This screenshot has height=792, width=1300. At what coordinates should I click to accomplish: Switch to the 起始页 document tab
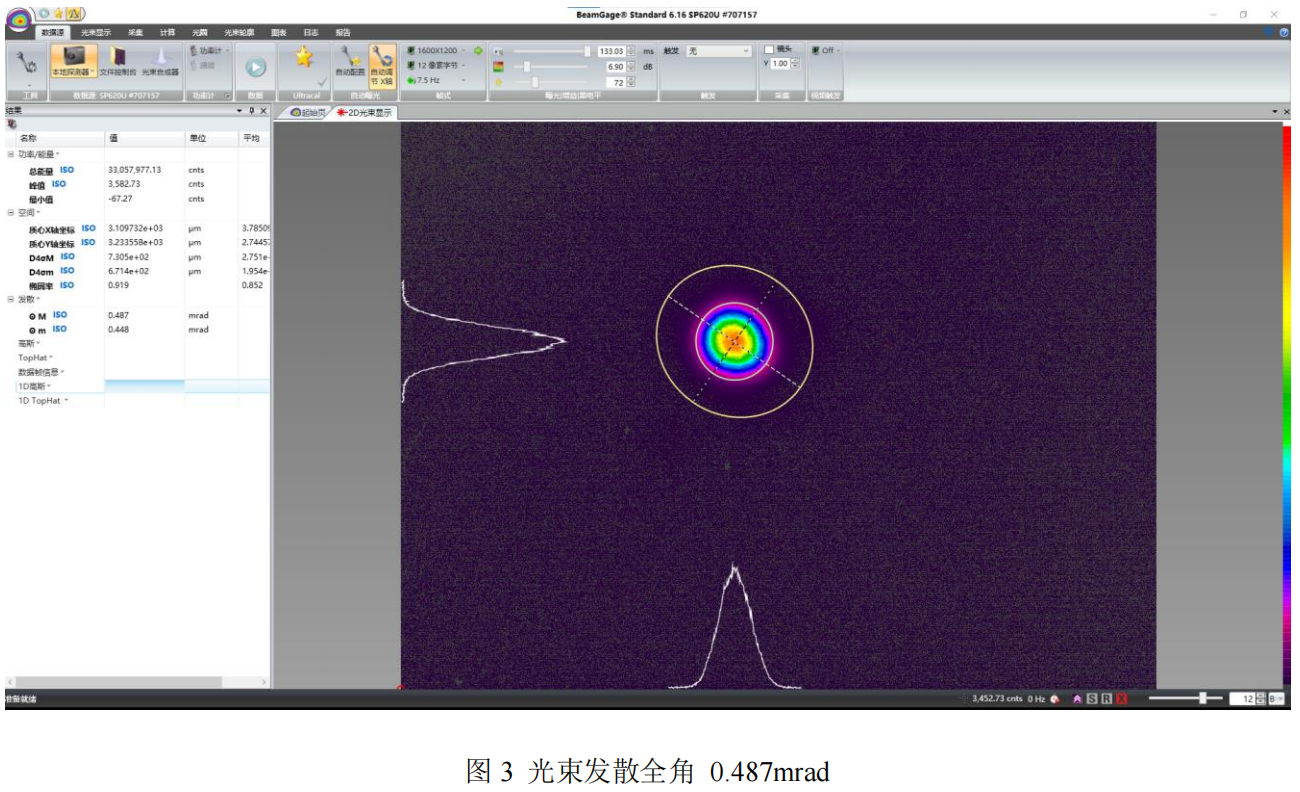(308, 113)
